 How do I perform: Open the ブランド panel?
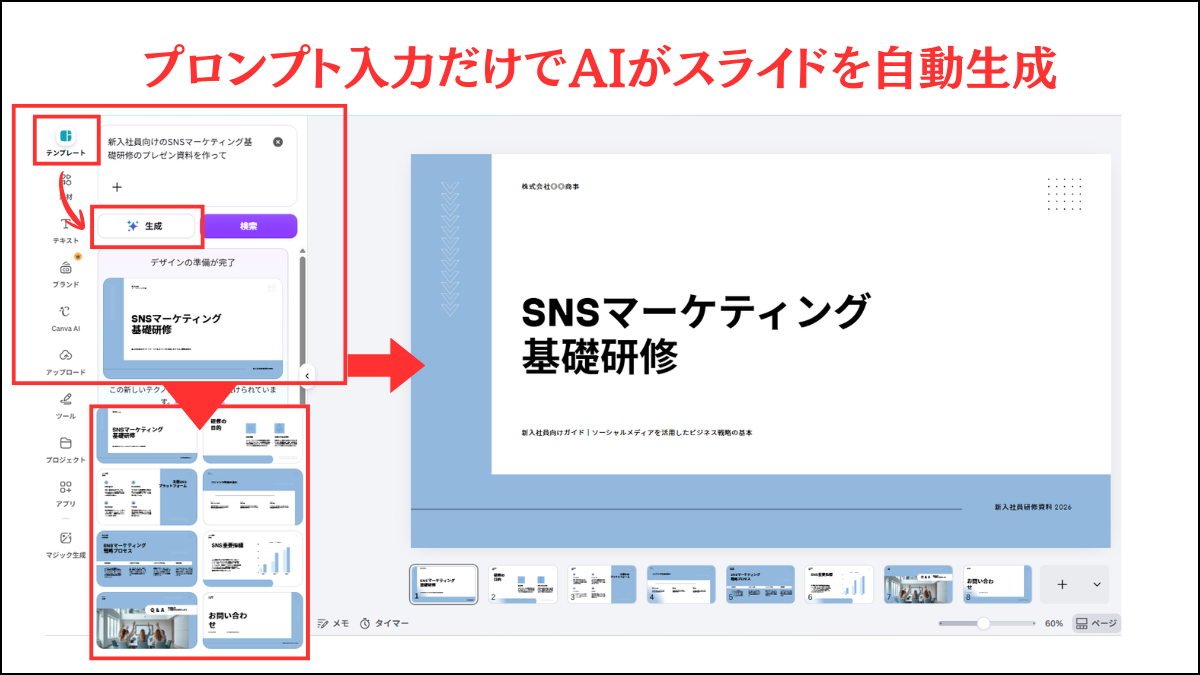(66, 273)
